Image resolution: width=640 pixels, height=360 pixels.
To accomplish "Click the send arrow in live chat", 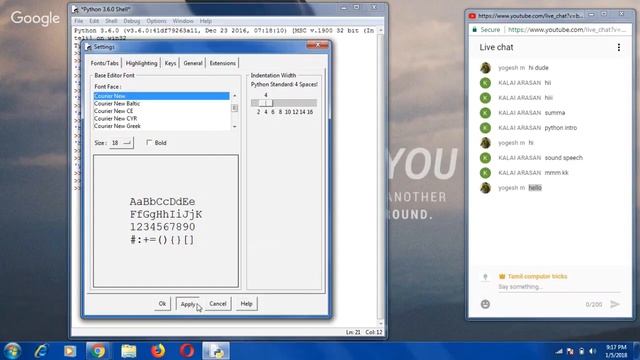I will (615, 304).
